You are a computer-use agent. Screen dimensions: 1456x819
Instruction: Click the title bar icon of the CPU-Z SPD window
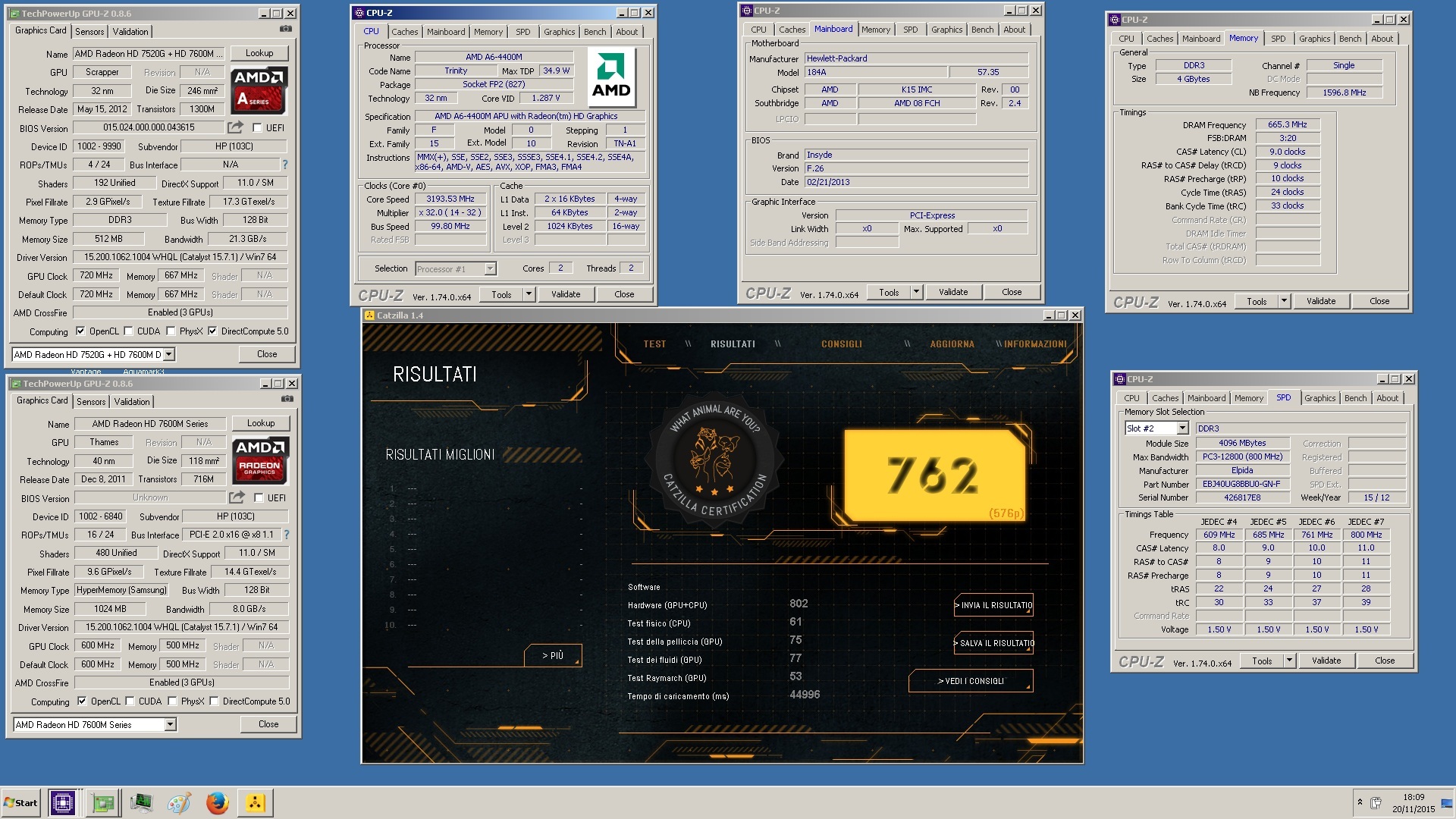1120,378
